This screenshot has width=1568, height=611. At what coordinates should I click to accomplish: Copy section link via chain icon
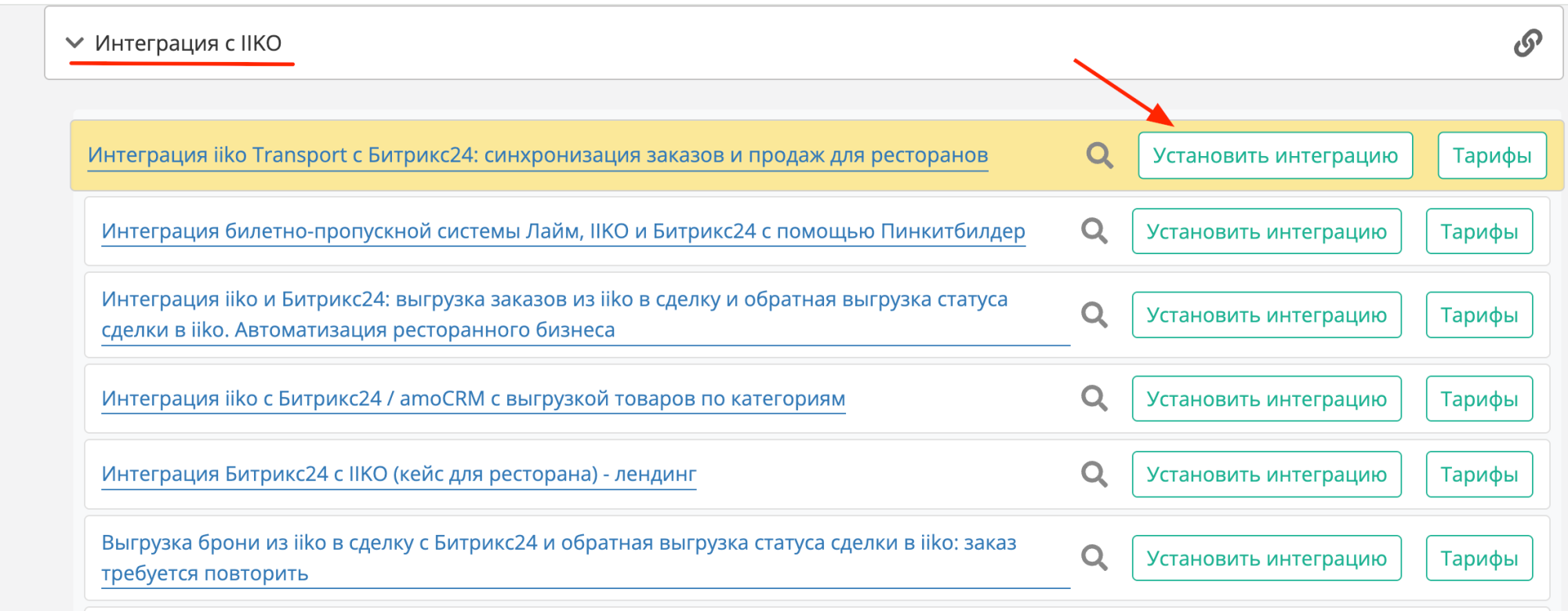[1527, 43]
